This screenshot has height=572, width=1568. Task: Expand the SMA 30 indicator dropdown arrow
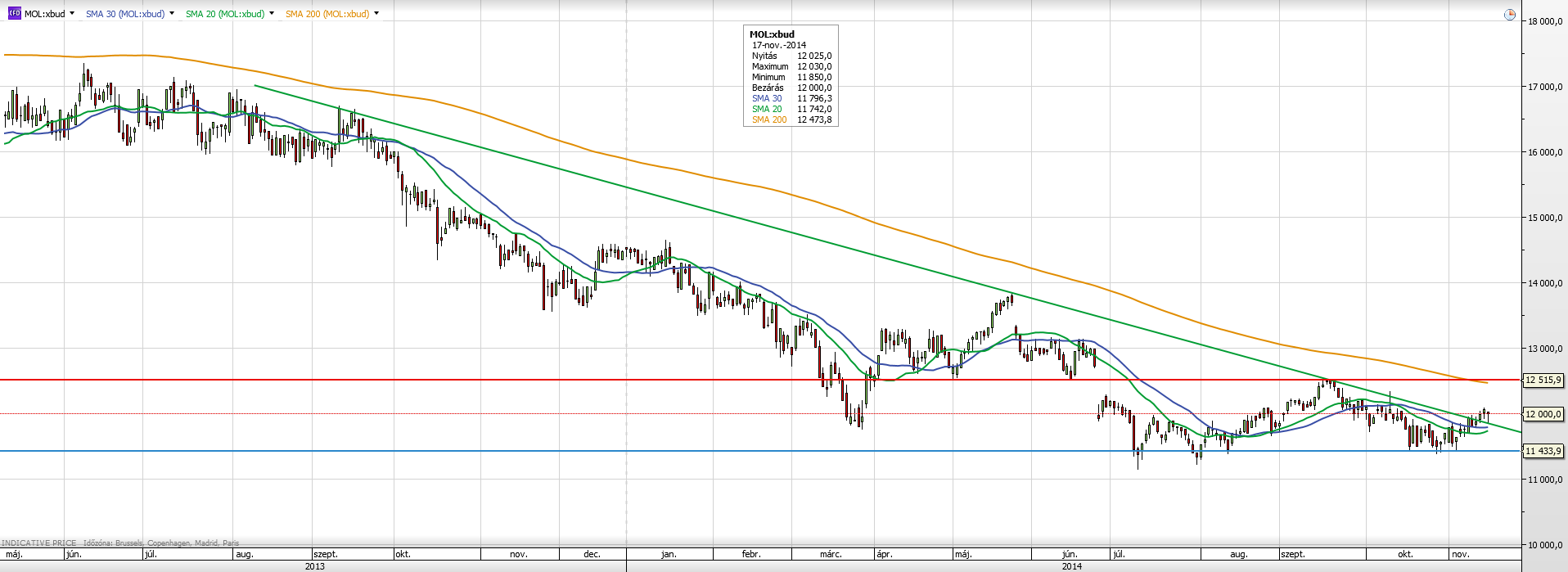(x=172, y=14)
